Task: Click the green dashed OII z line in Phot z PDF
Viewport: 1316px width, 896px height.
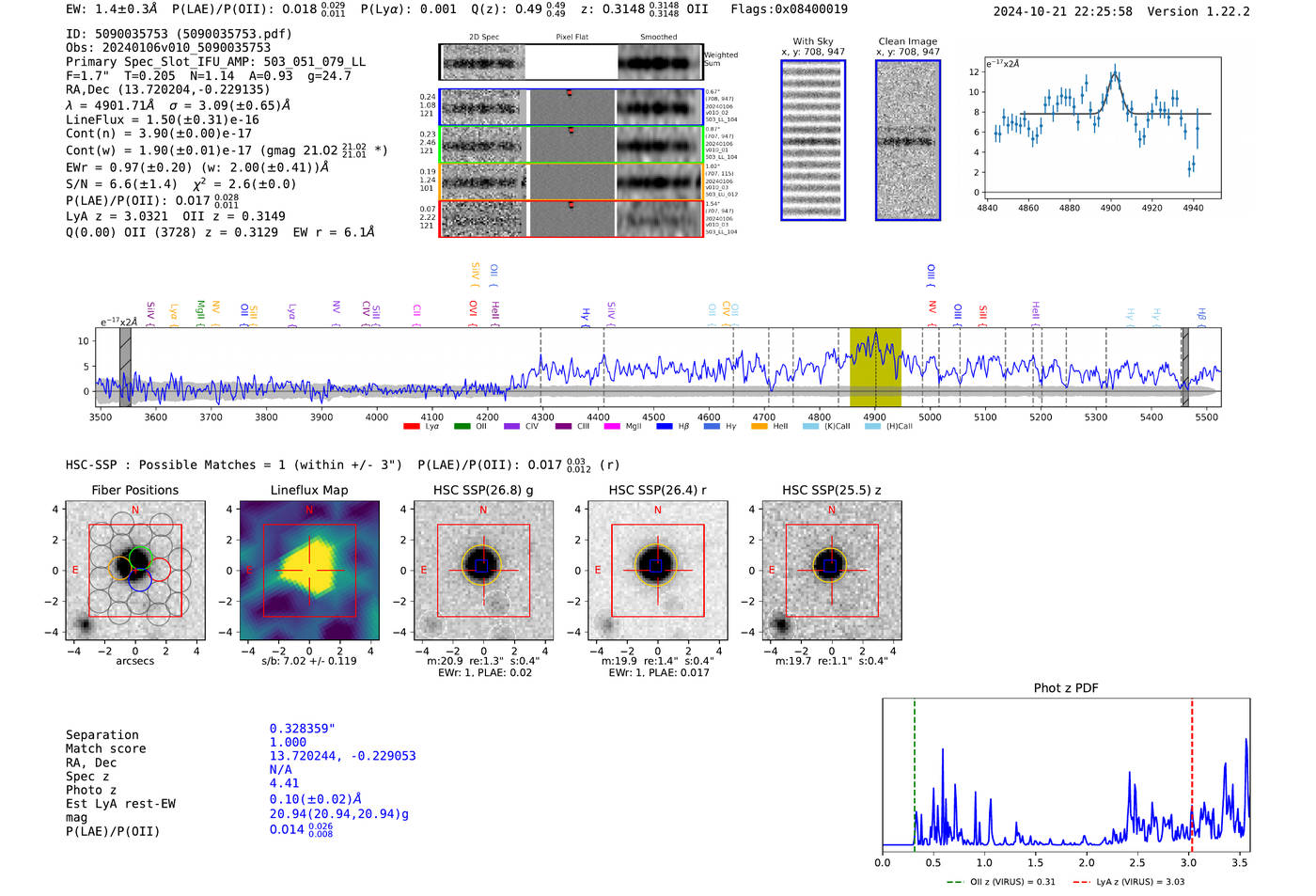Action: click(x=914, y=776)
